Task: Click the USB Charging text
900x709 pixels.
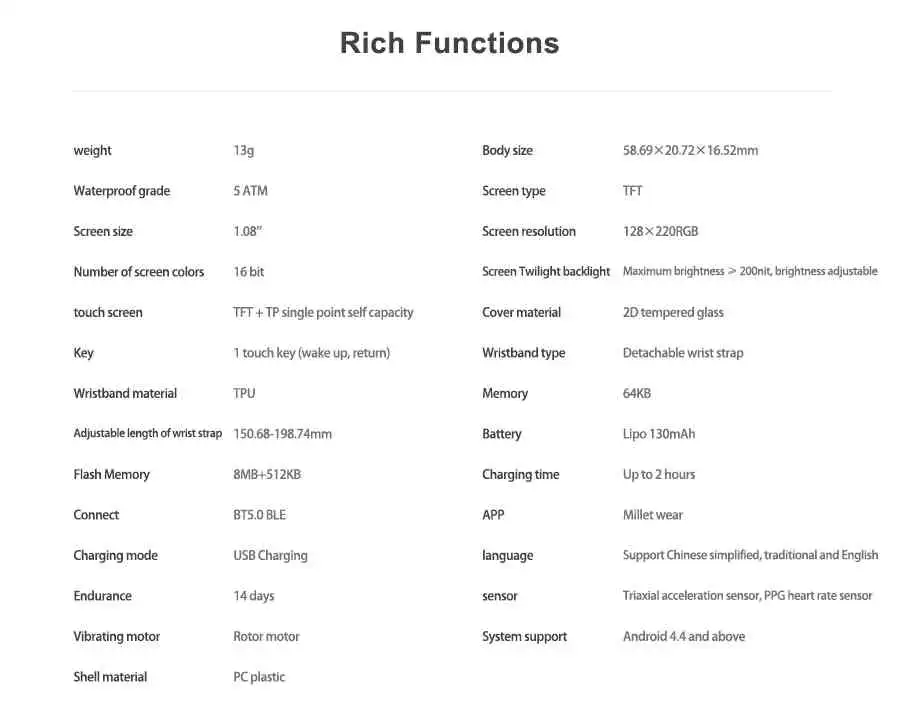Action: tap(270, 556)
